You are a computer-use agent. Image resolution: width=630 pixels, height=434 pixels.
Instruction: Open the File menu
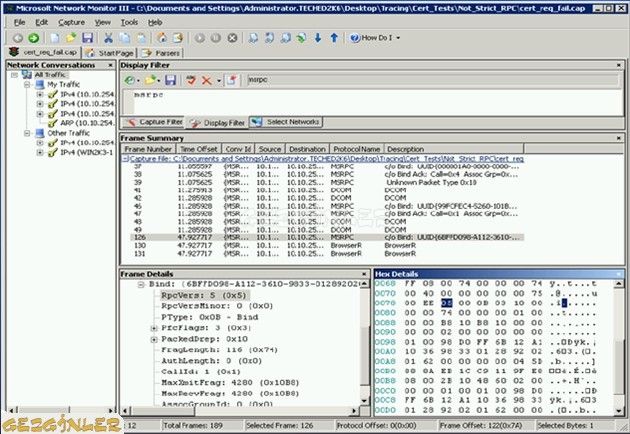click(x=19, y=23)
